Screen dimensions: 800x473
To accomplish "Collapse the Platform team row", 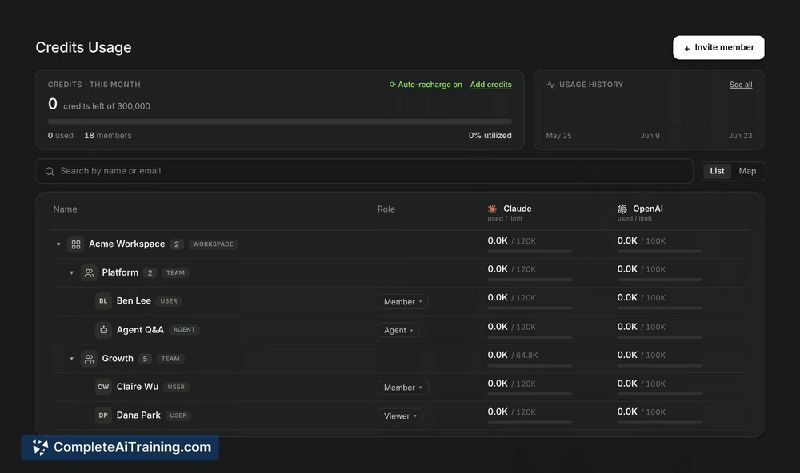I will pyautogui.click(x=71, y=273).
